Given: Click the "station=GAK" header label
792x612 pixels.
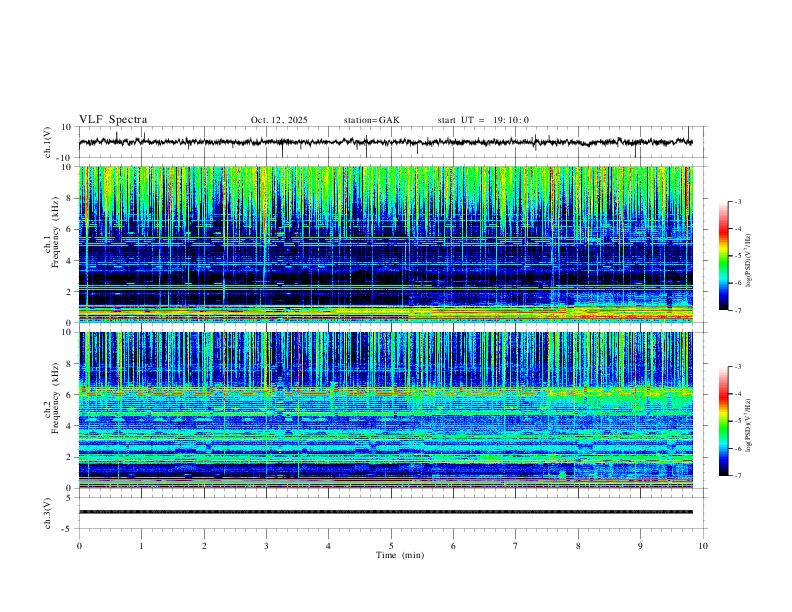Looking at the screenshot, I should pyautogui.click(x=371, y=120).
